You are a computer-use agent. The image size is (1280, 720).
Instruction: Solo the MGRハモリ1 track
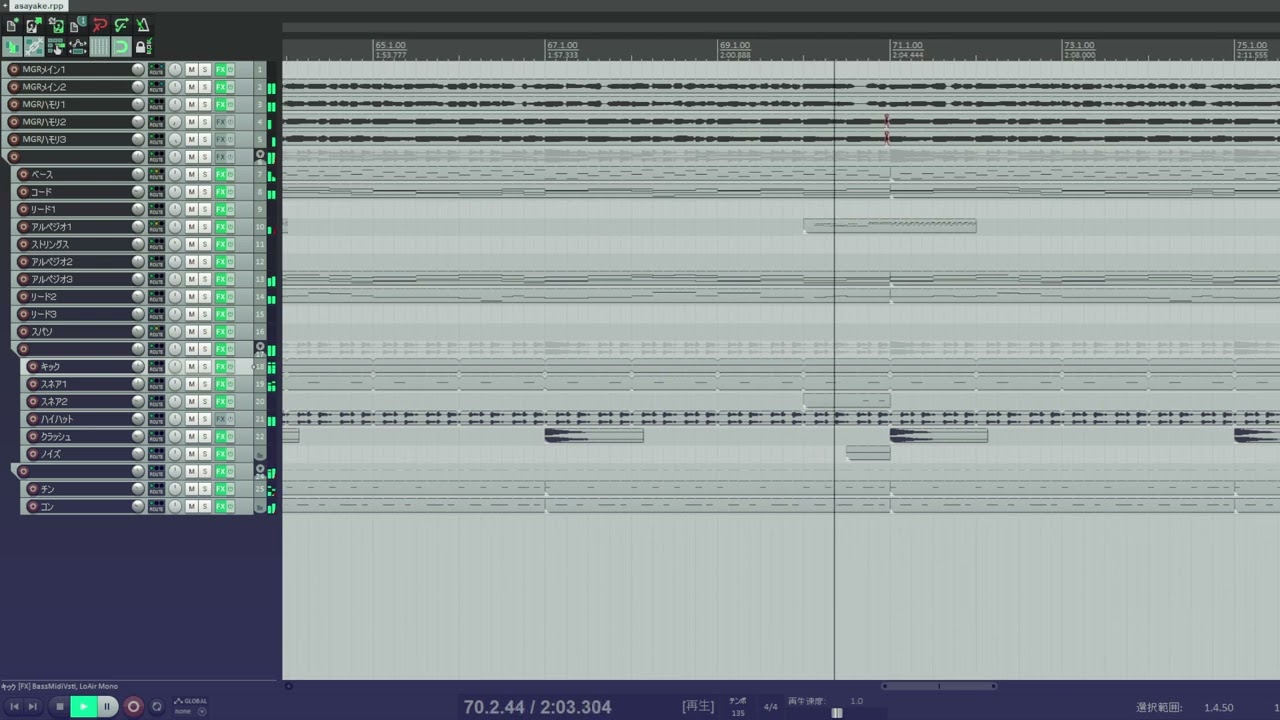click(205, 104)
